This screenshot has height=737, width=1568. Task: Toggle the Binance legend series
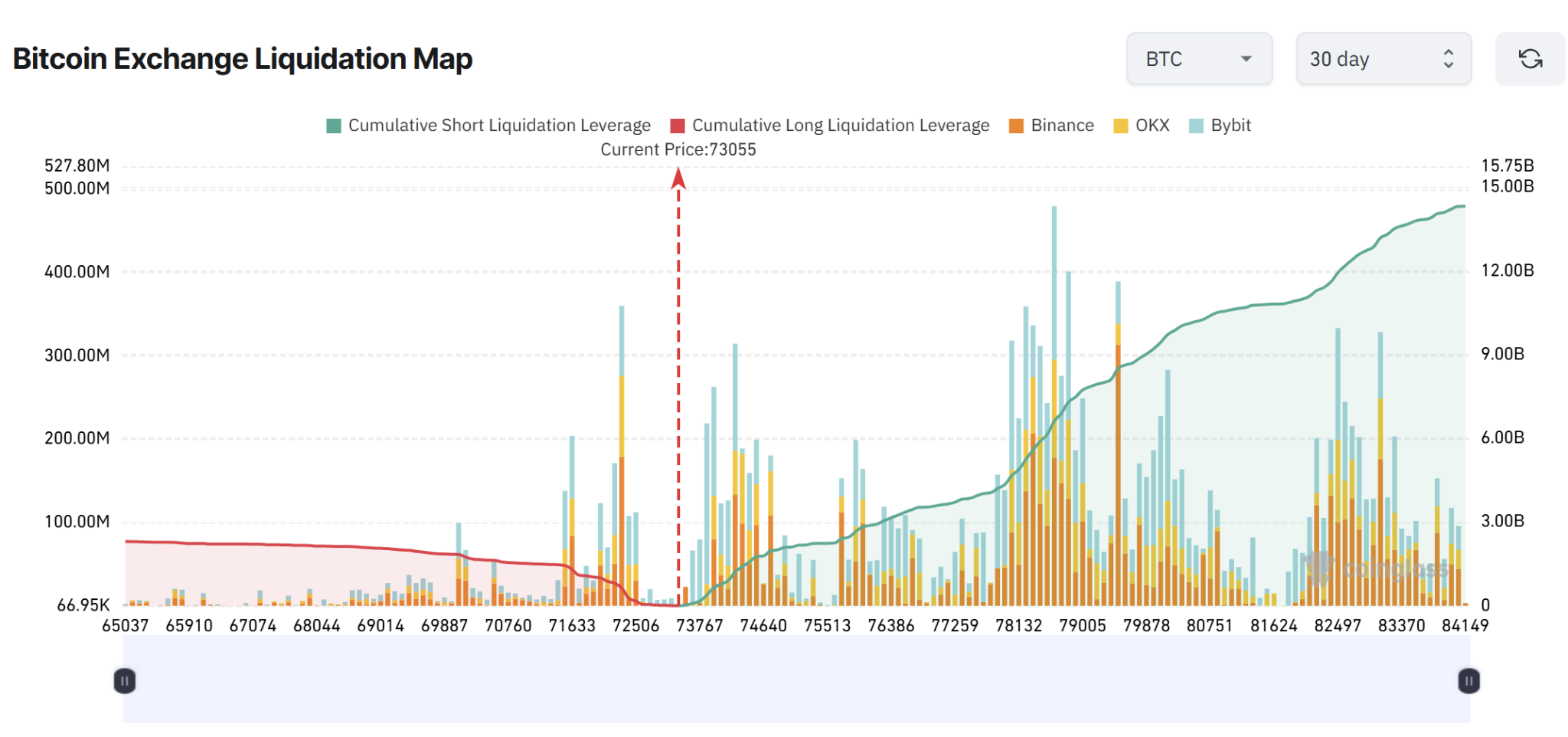(x=1051, y=126)
